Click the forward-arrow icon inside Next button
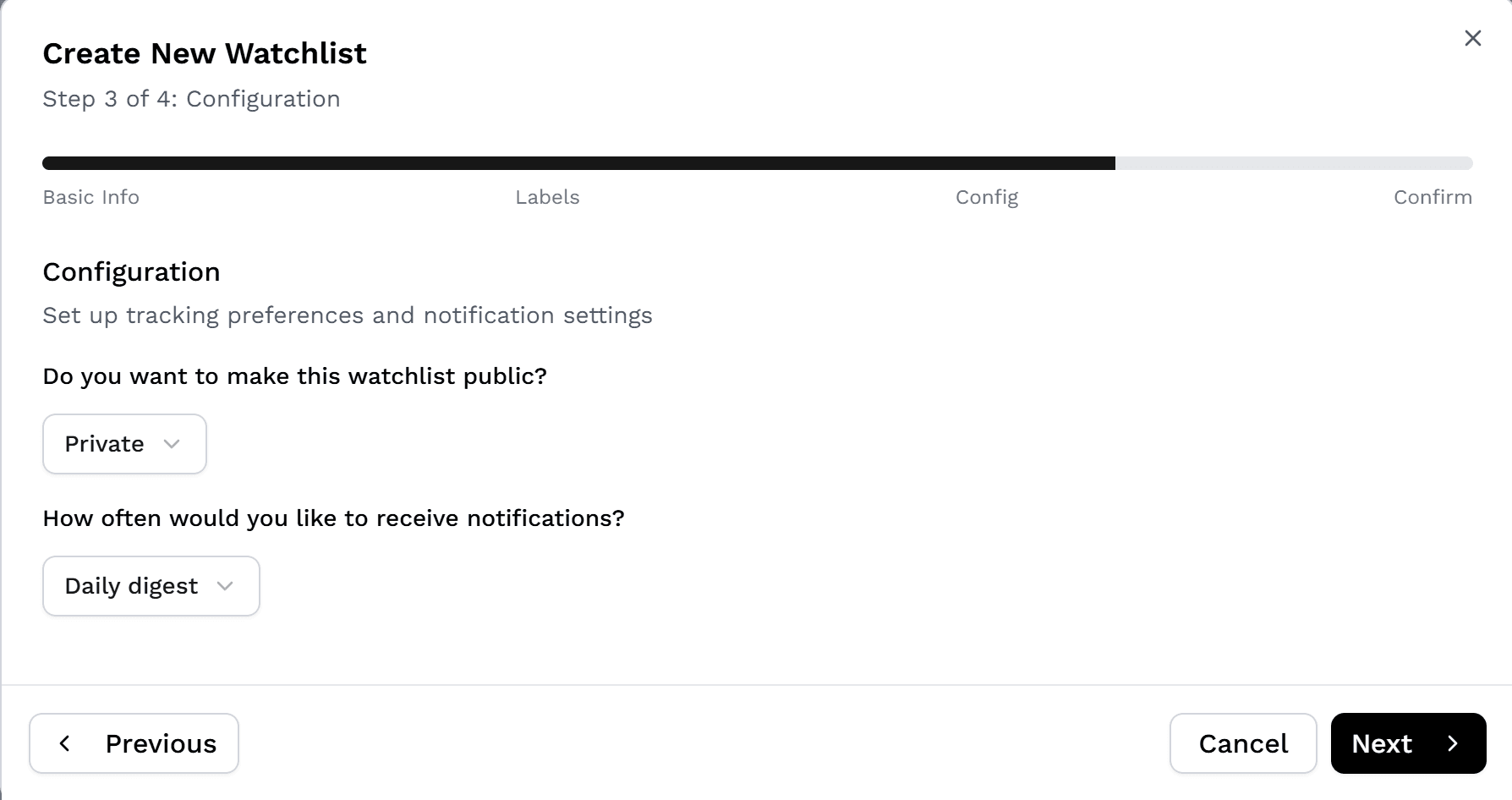This screenshot has width=1512, height=800. tap(1453, 743)
